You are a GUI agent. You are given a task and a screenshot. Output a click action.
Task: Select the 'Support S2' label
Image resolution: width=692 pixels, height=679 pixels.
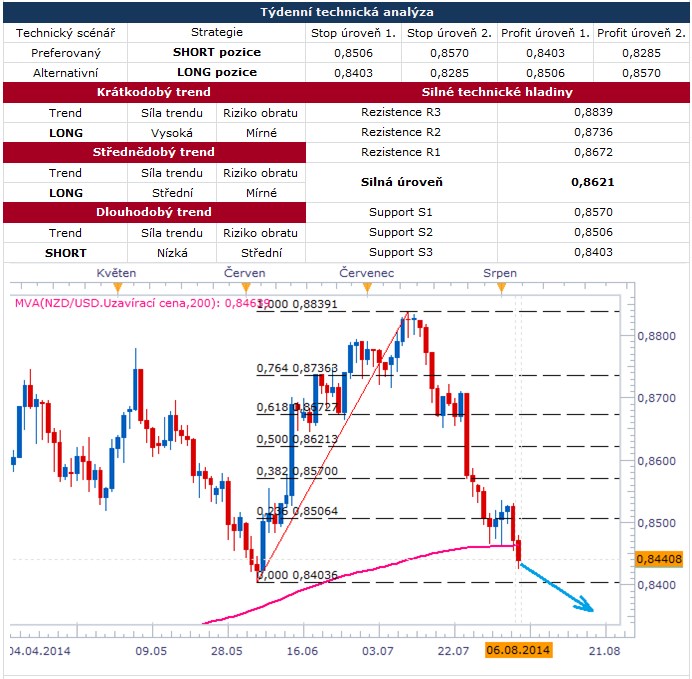[401, 232]
